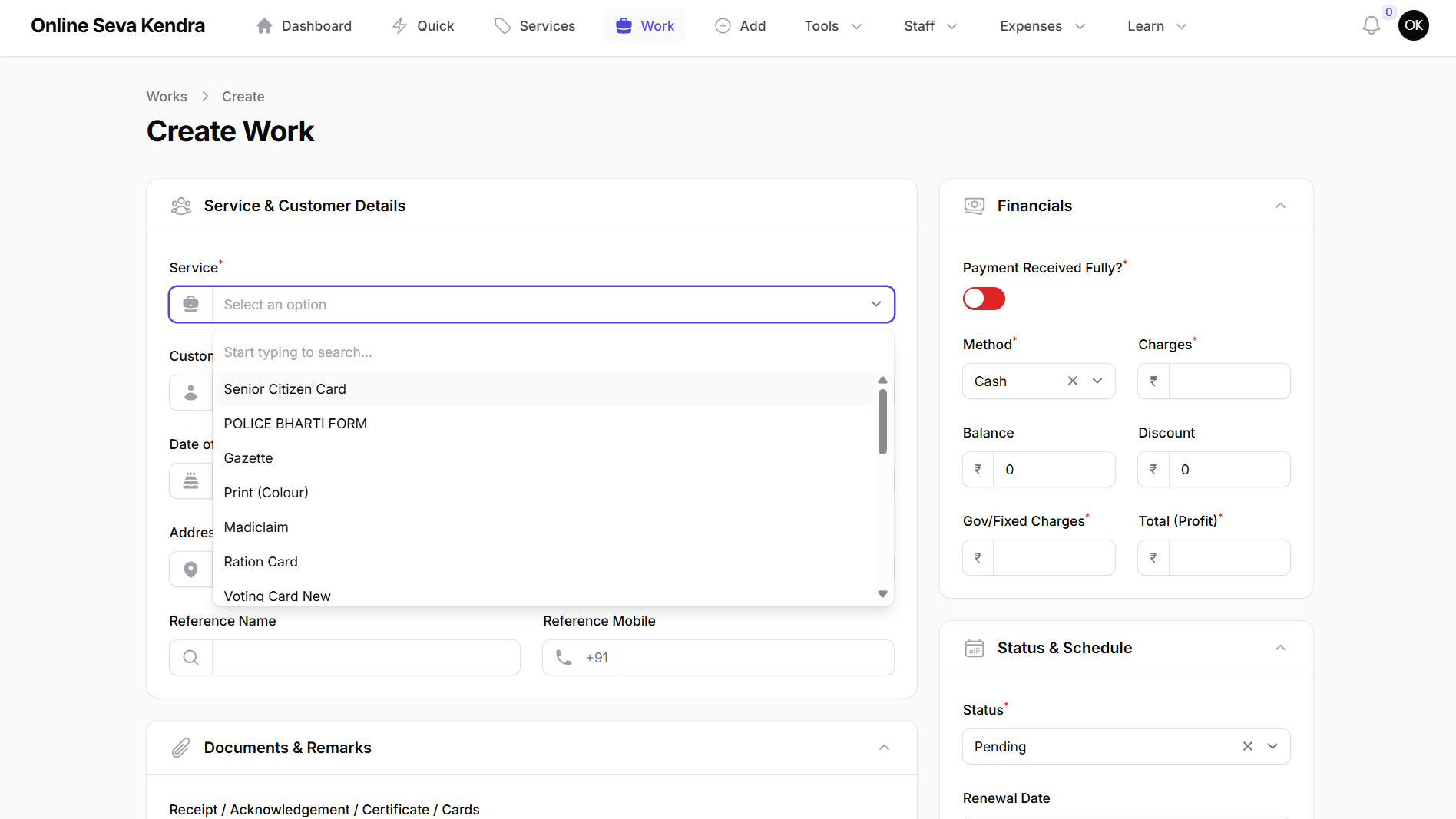1456x819 pixels.
Task: Clear the Pending status selection
Action: tap(1248, 746)
